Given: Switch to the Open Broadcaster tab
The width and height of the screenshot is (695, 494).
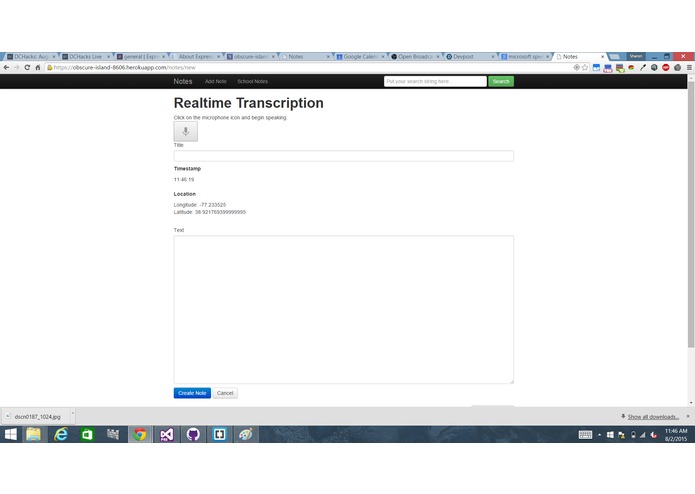Looking at the screenshot, I should [x=415, y=57].
